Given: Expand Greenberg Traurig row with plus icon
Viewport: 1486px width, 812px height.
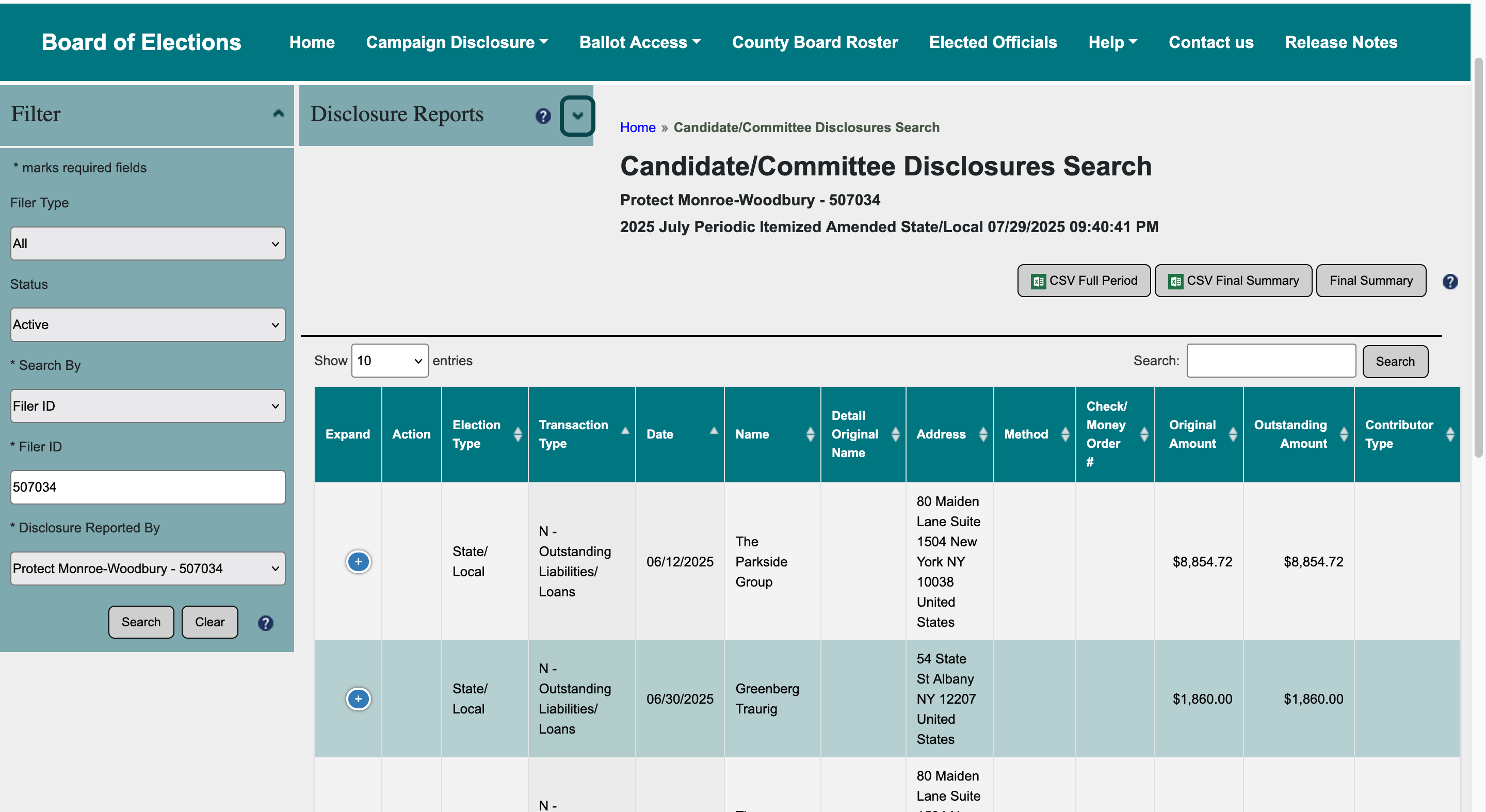Looking at the screenshot, I should pos(358,699).
